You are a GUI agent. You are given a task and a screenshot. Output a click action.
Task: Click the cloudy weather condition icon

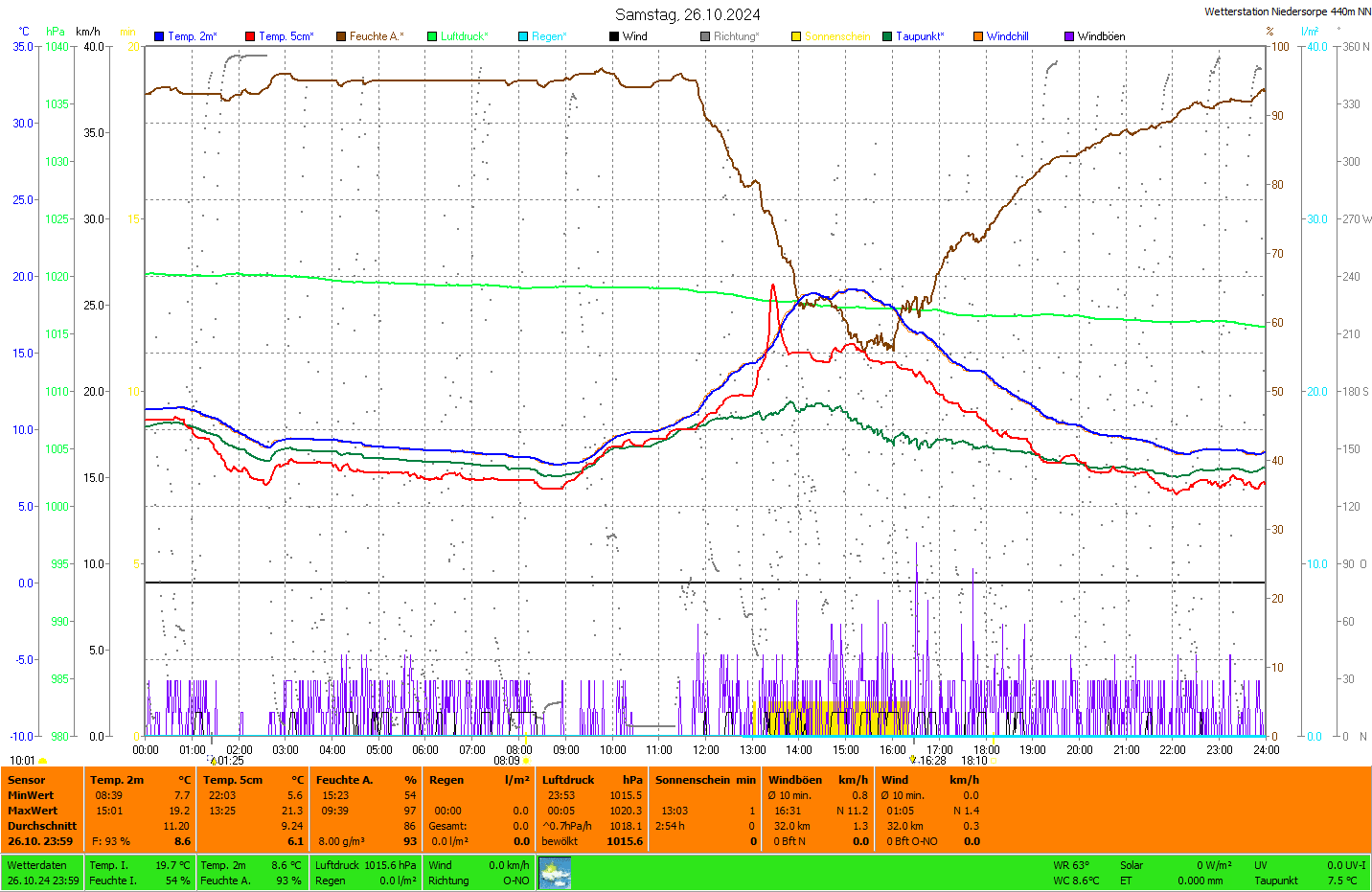pos(555,873)
